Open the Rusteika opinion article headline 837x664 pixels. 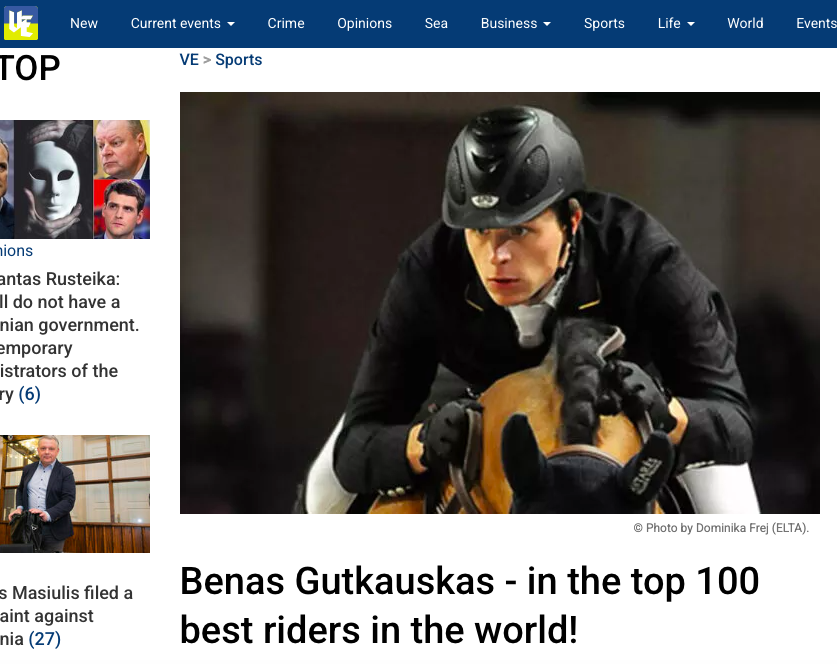coord(69,336)
